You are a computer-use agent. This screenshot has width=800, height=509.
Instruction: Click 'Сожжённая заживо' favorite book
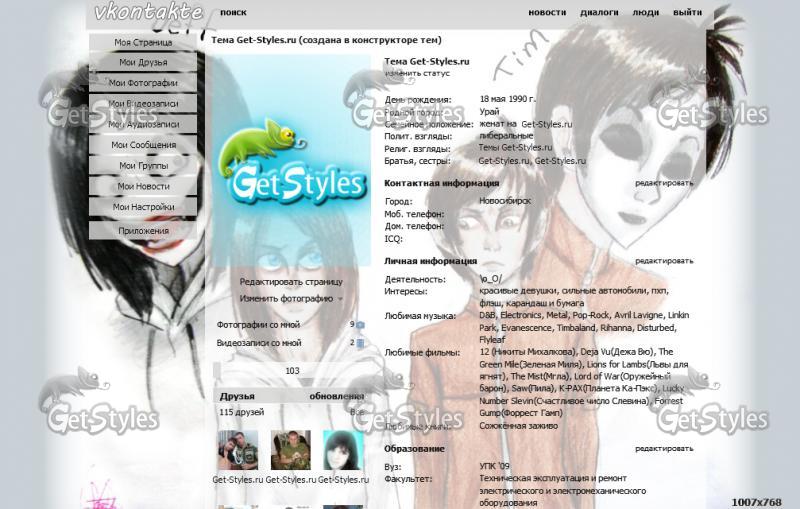click(518, 425)
